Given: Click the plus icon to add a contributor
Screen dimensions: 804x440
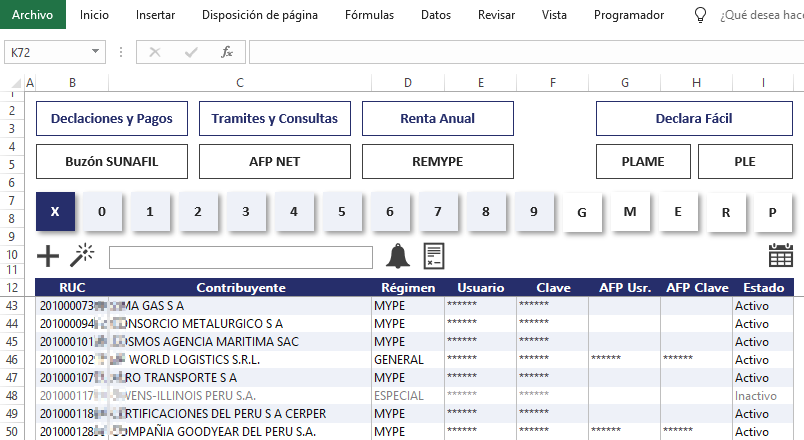Looking at the screenshot, I should pyautogui.click(x=48, y=256).
